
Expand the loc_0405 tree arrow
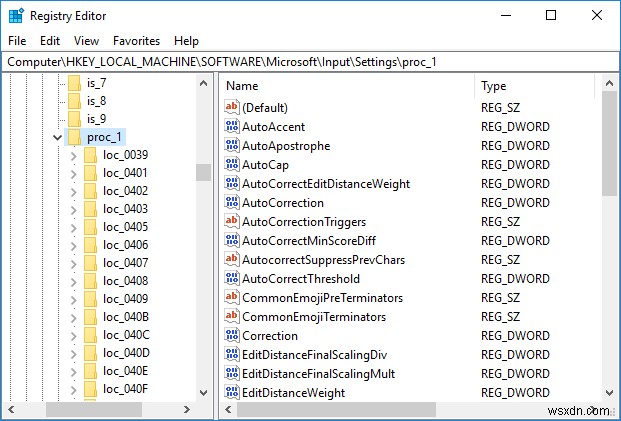click(73, 227)
